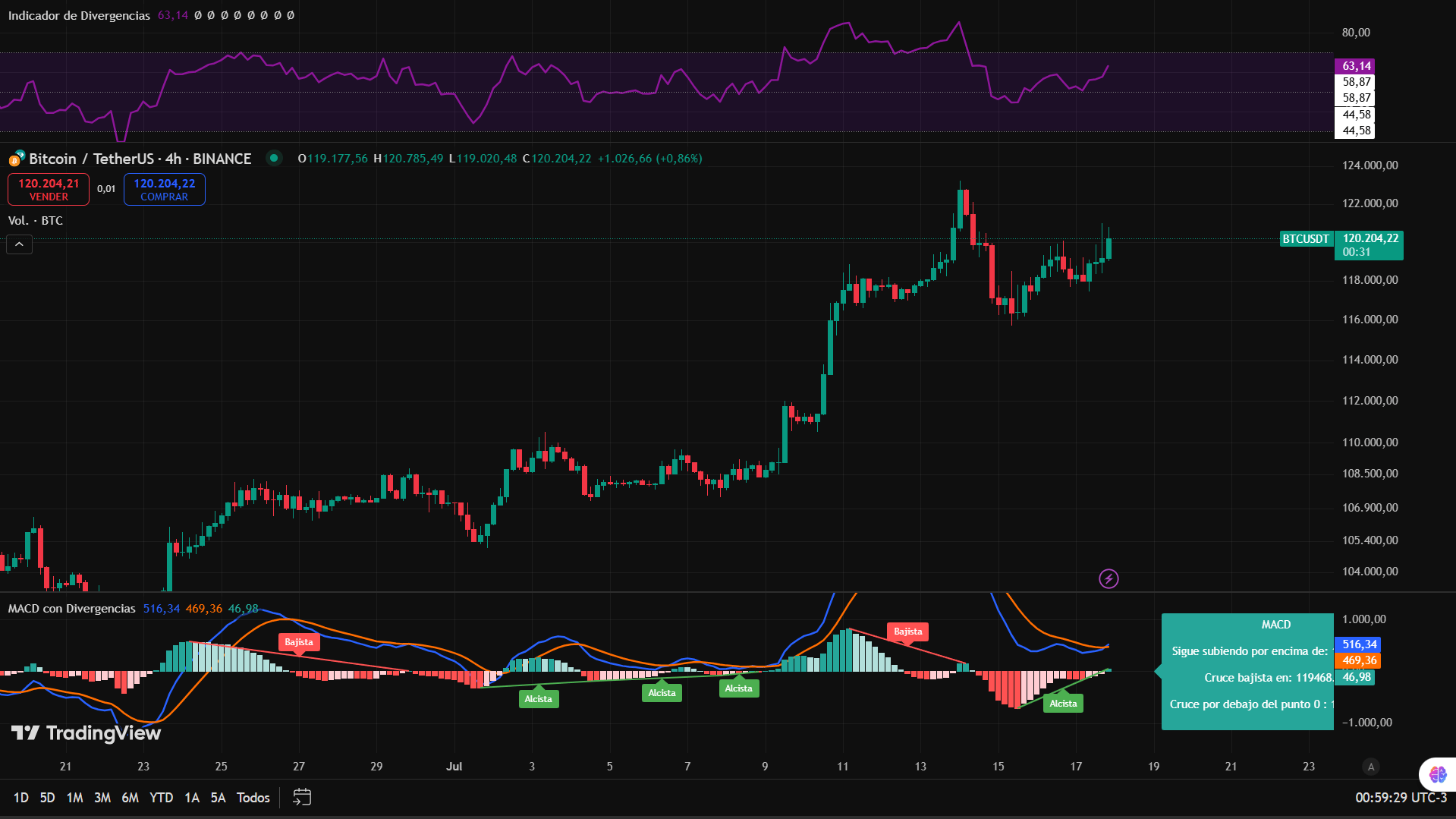Select the 6M time range
The width and height of the screenshot is (1456, 819).
point(131,797)
